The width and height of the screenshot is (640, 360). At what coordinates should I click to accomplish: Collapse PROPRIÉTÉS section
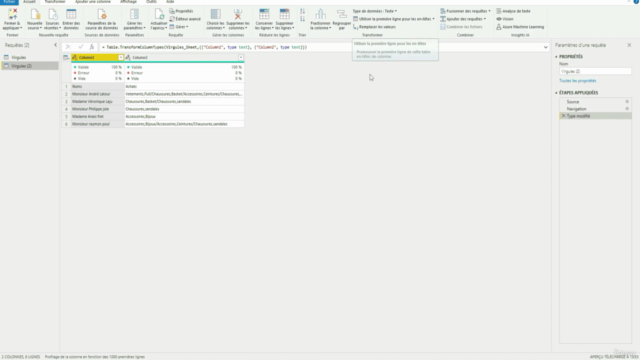556,57
